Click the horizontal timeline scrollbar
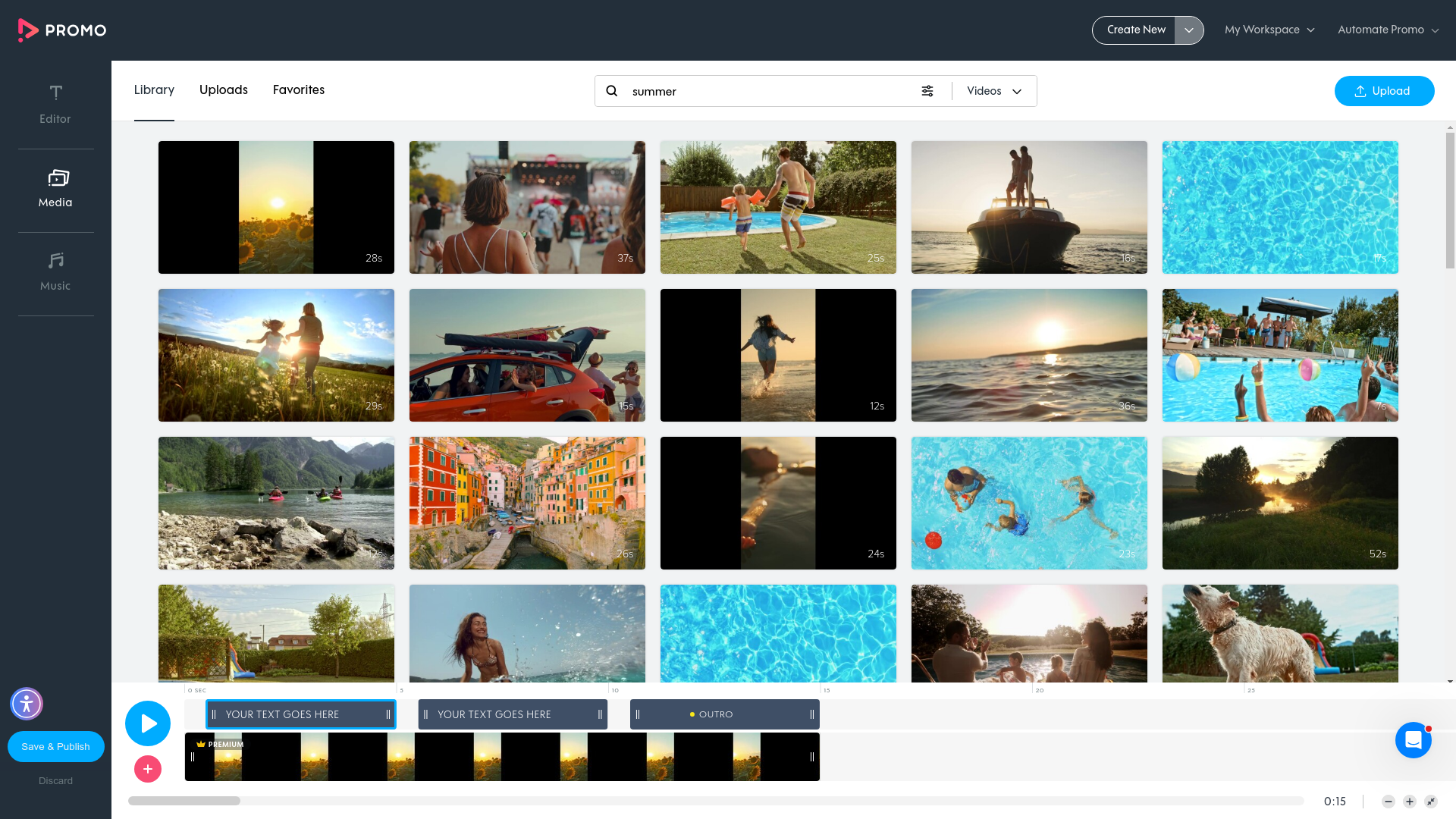Screen dimensions: 1456x819 pos(184,801)
